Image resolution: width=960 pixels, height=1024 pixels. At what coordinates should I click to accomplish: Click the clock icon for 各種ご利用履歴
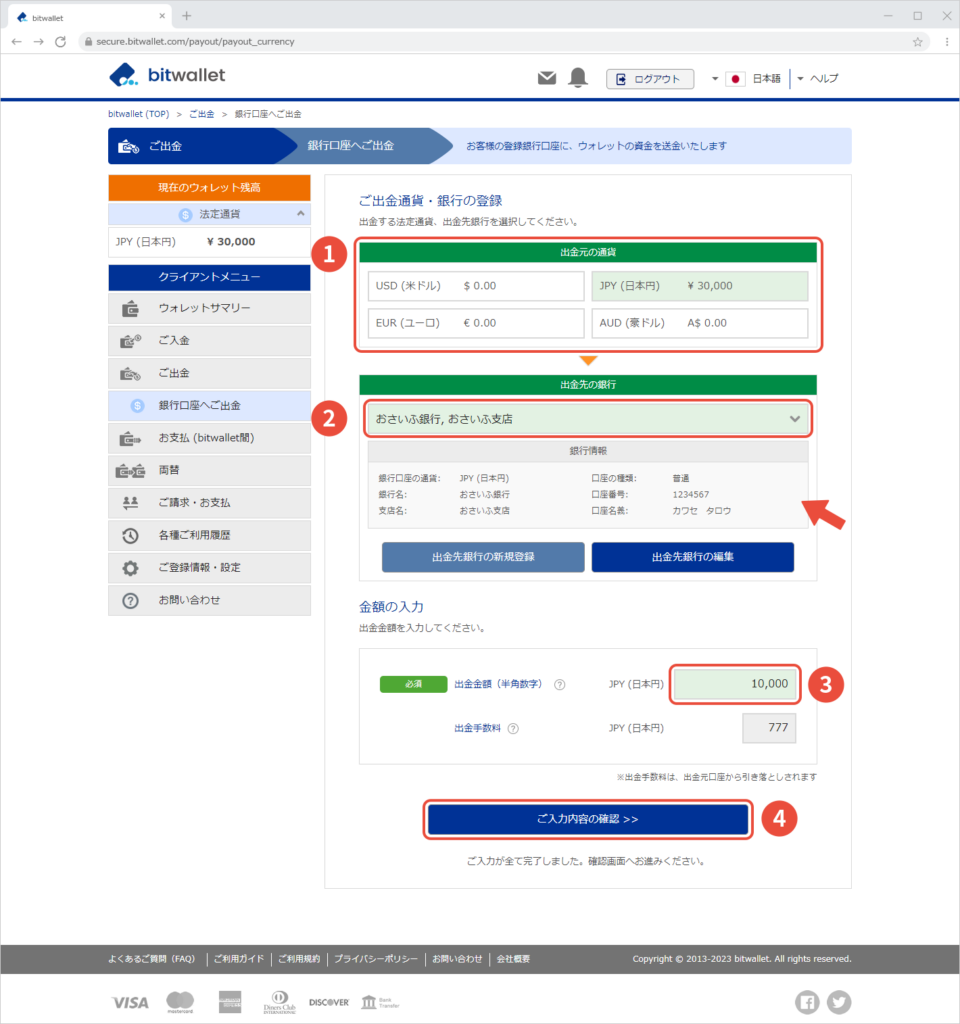coord(131,536)
